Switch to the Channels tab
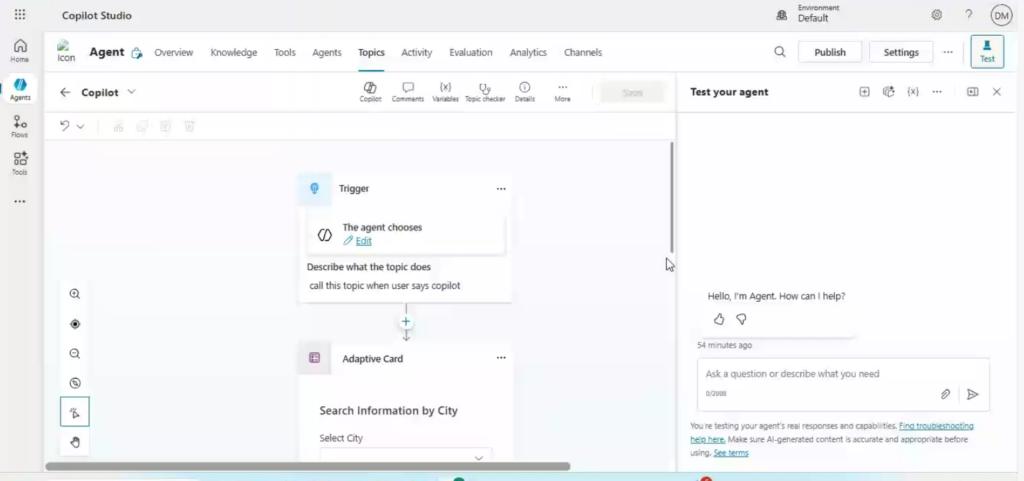Image resolution: width=1024 pixels, height=481 pixels. (x=583, y=52)
